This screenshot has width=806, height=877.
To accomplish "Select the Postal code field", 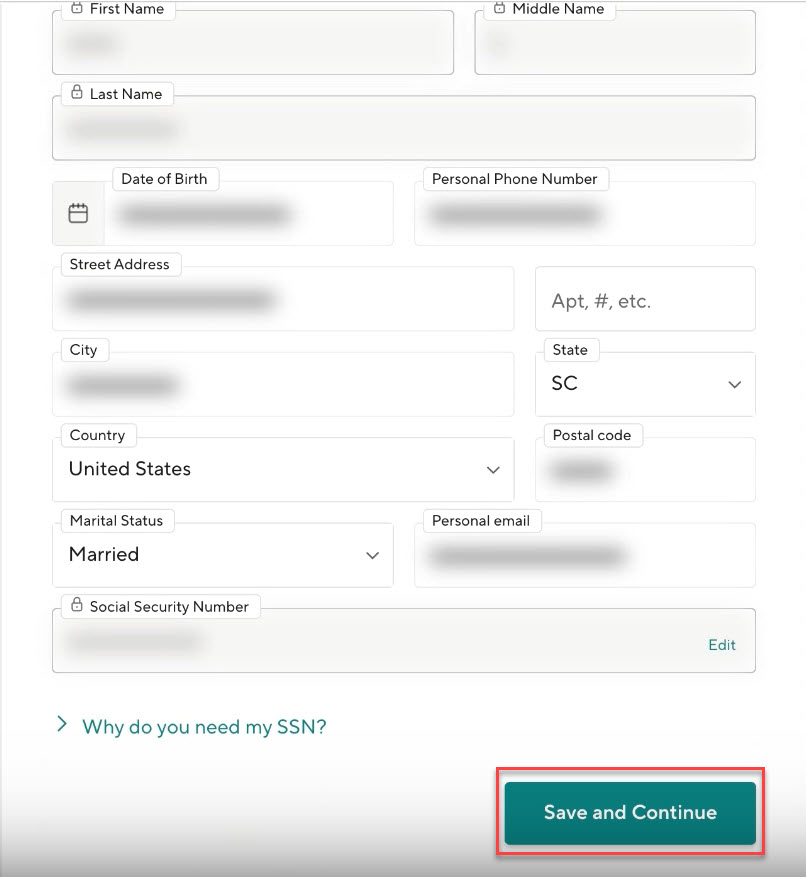I will coord(645,471).
